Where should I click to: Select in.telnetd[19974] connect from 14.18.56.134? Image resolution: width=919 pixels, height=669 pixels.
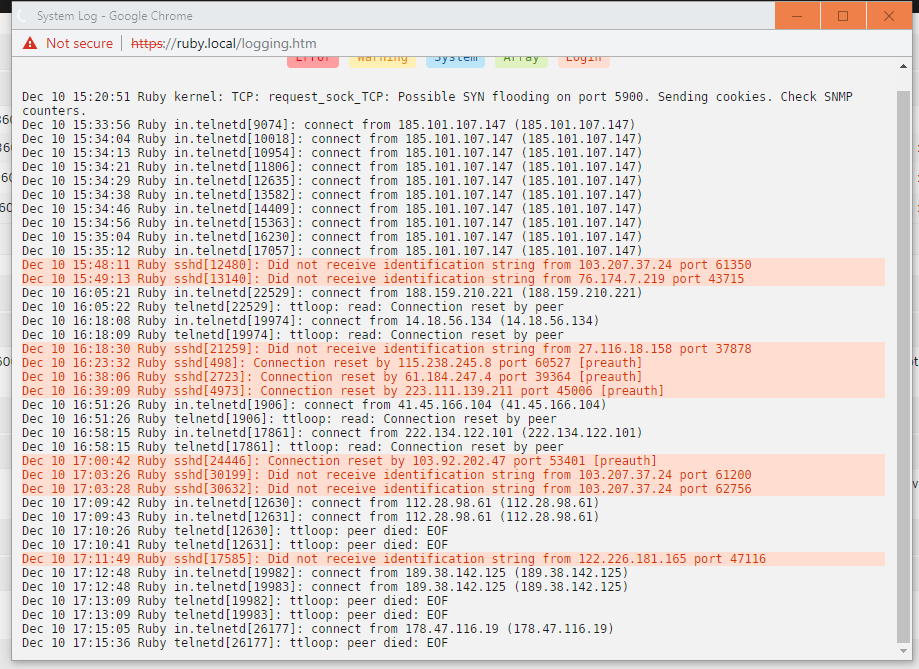tap(311, 321)
